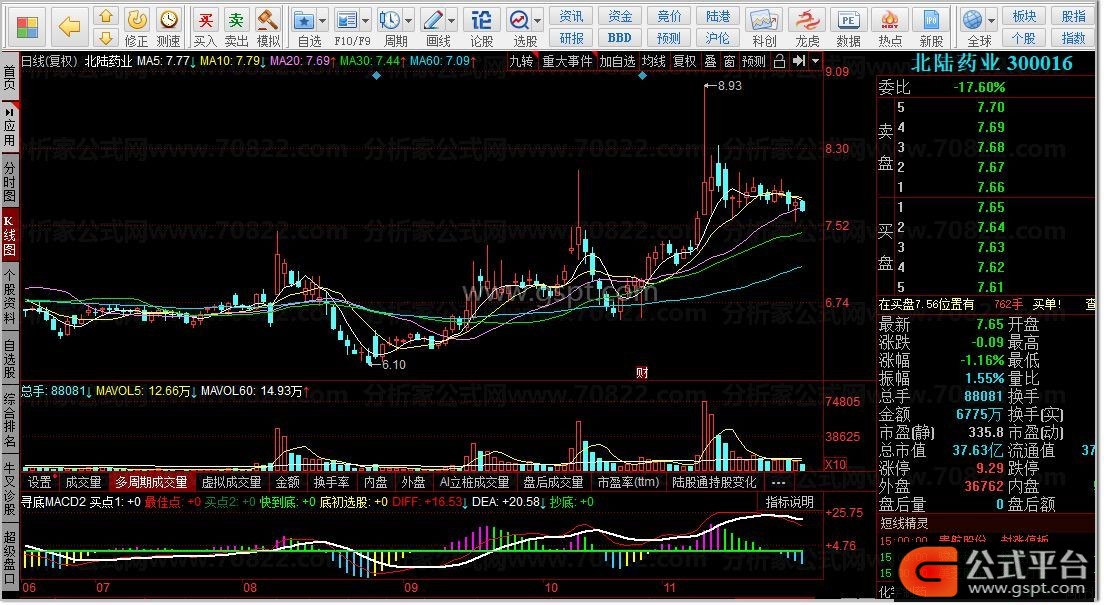Open the 卖出 sell order icon
The height and width of the screenshot is (605, 1104).
pos(237,27)
